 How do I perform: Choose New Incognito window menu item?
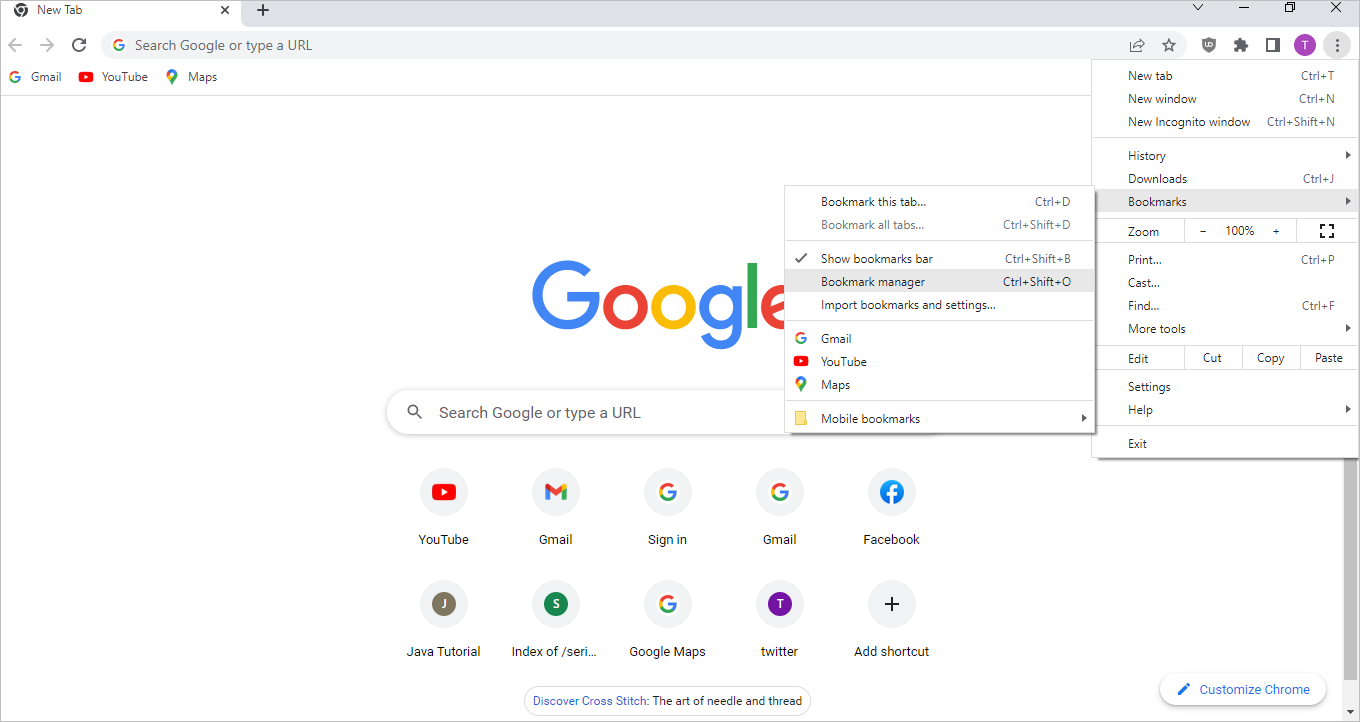point(1189,122)
